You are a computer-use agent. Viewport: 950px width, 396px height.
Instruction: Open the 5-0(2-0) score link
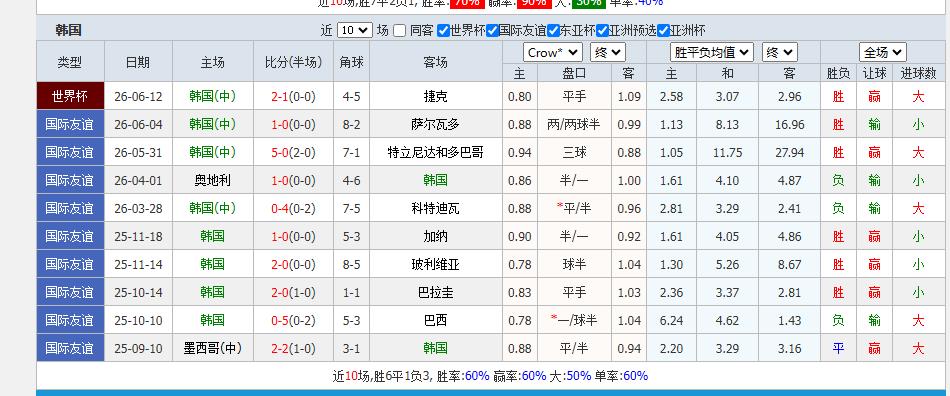coord(293,153)
